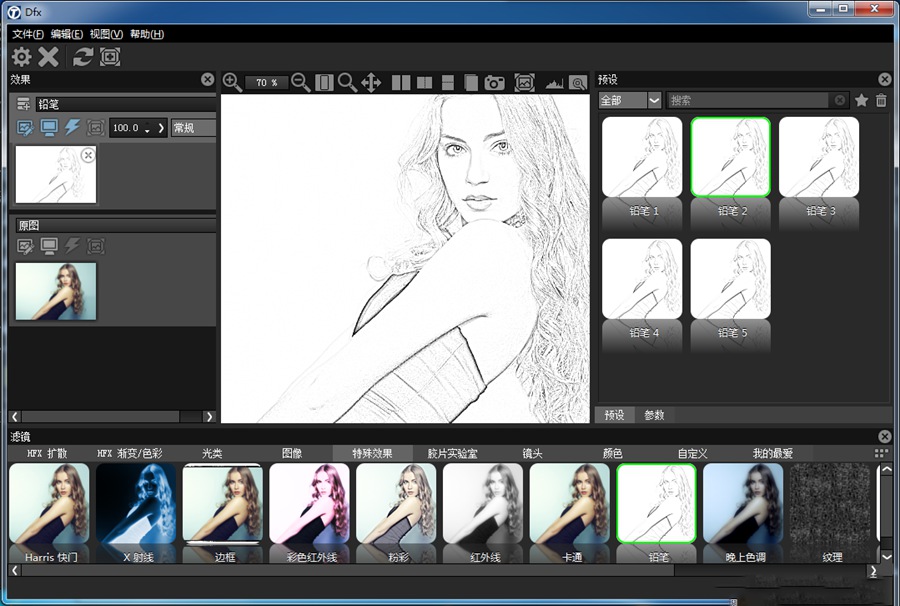Take a snapshot with the camera icon
This screenshot has height=606, width=900.
point(494,83)
